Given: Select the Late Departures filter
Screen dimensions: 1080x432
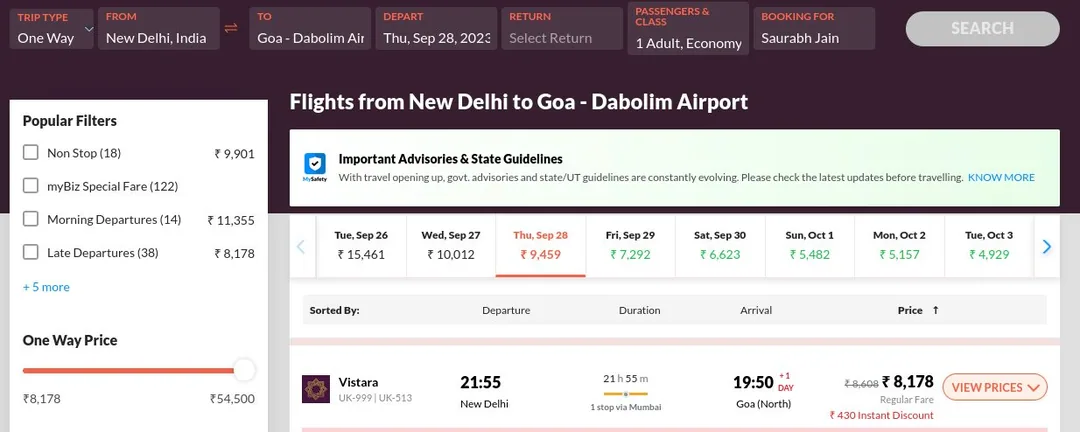Looking at the screenshot, I should point(30,252).
